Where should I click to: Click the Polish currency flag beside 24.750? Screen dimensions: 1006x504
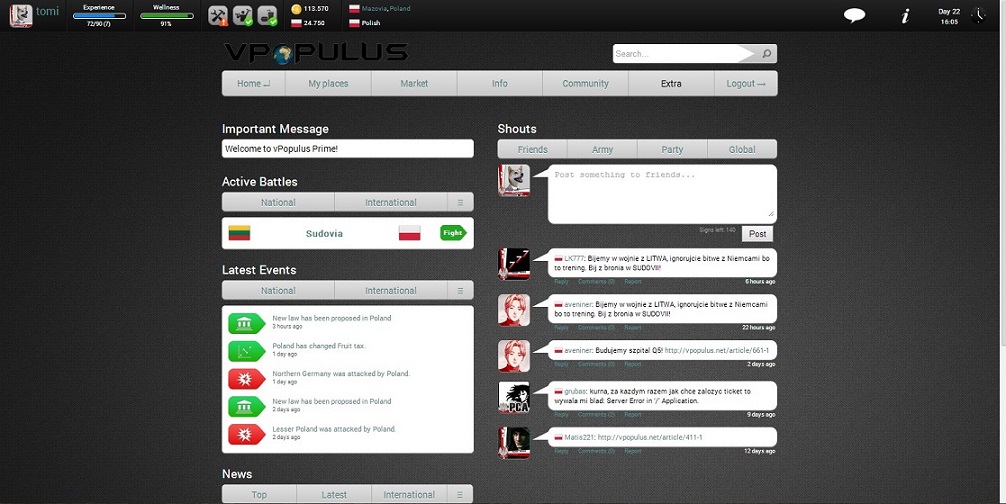[x=296, y=23]
